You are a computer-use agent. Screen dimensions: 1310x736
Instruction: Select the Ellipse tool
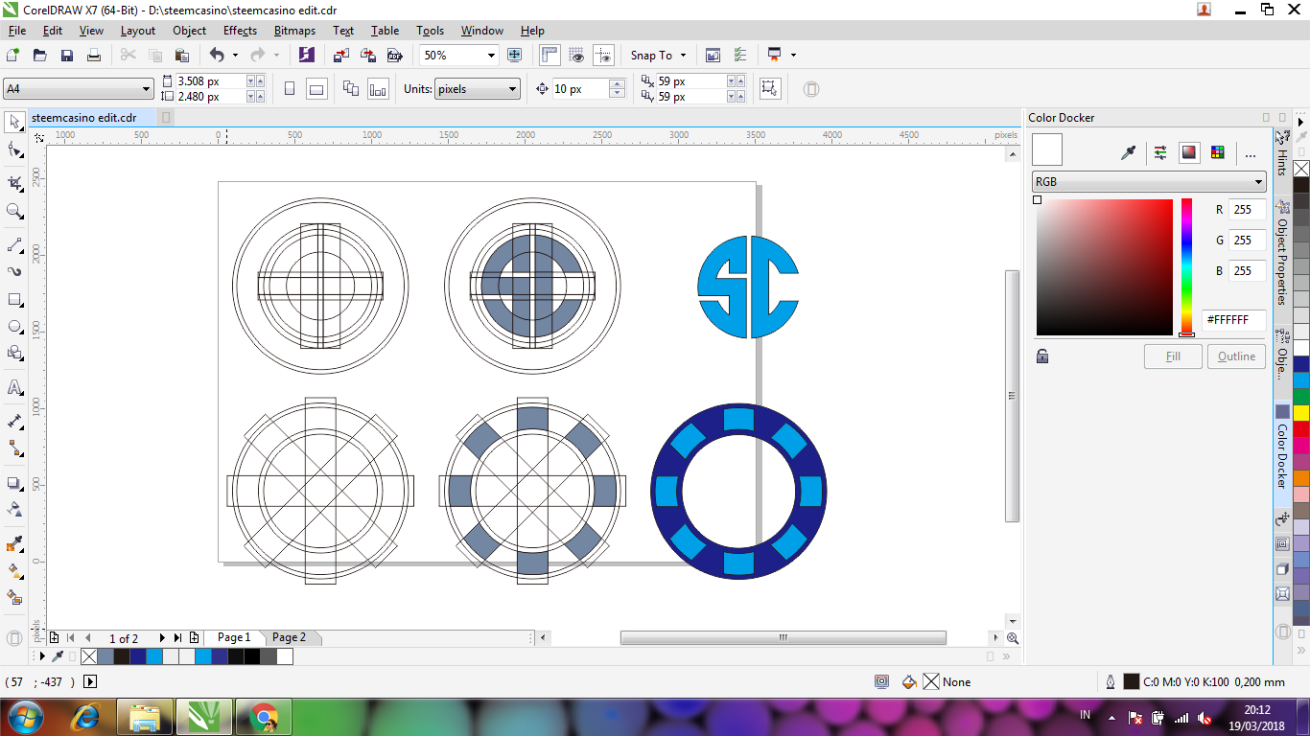(15, 327)
